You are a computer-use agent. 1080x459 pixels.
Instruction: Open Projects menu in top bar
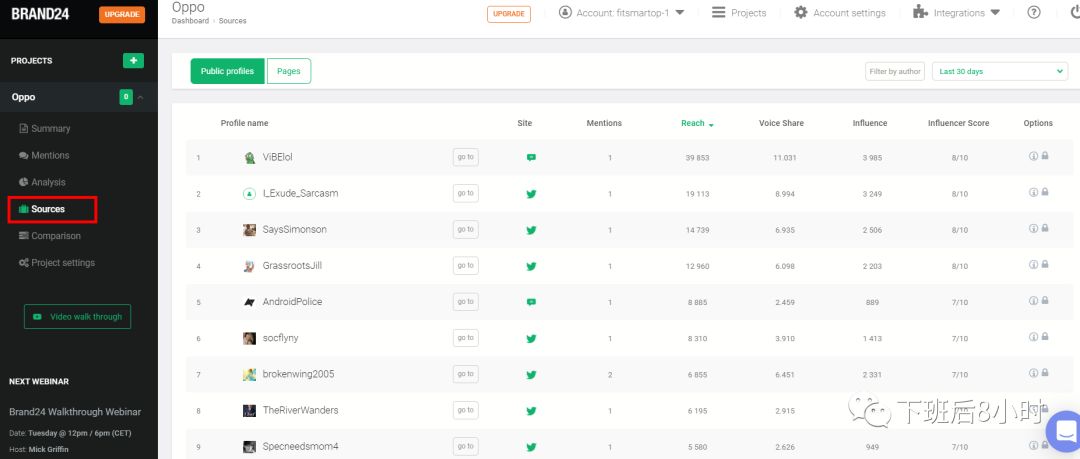point(739,12)
